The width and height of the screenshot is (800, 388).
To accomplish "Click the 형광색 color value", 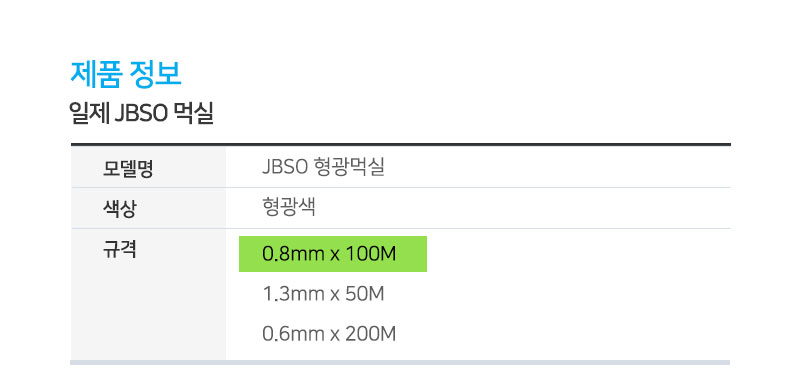I will (x=288, y=208).
